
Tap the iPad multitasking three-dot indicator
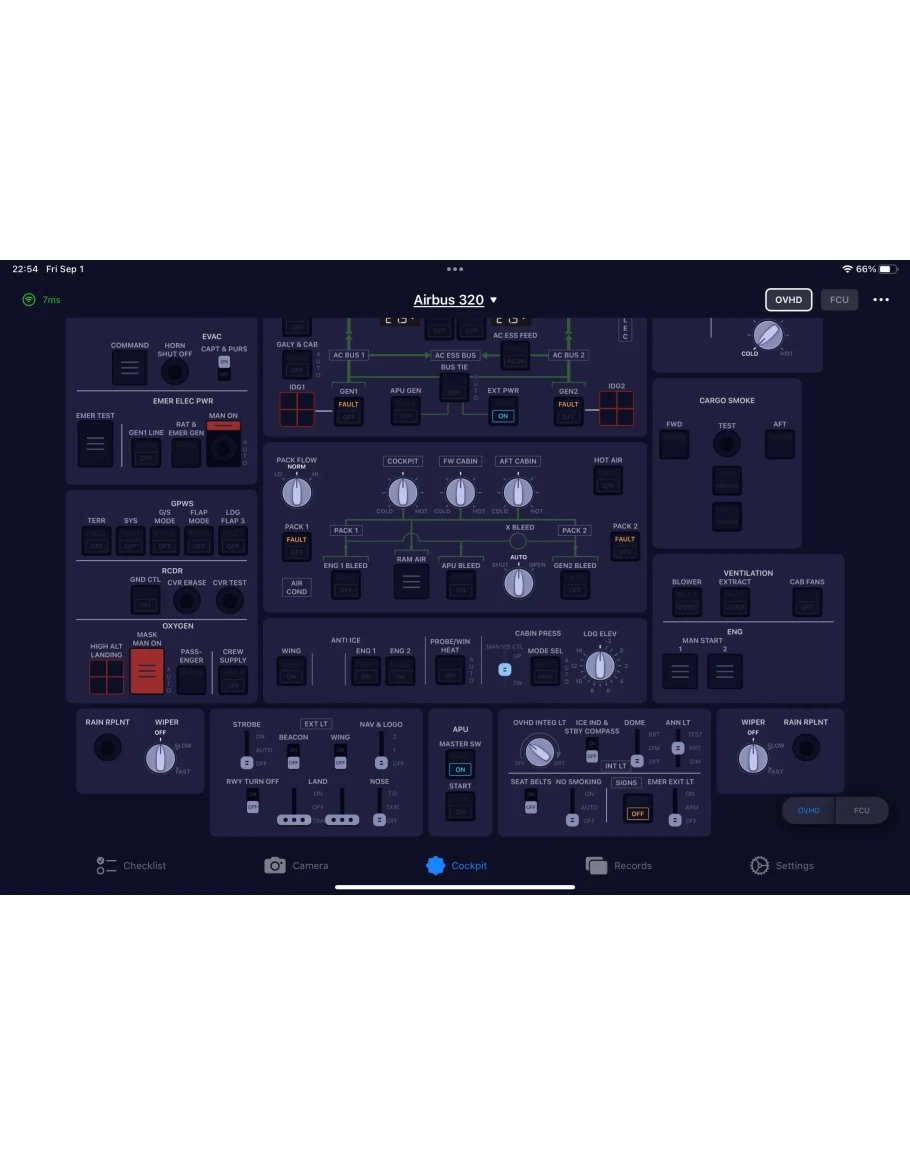455,269
